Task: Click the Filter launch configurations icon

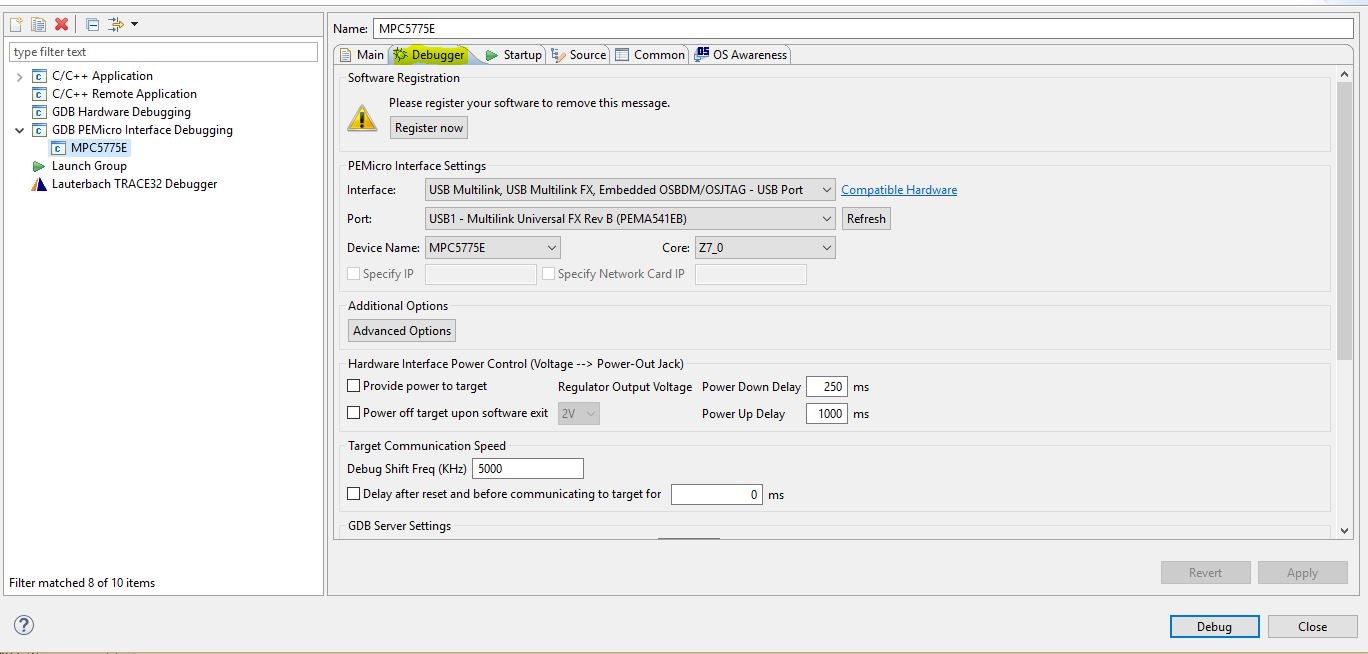Action: (117, 24)
